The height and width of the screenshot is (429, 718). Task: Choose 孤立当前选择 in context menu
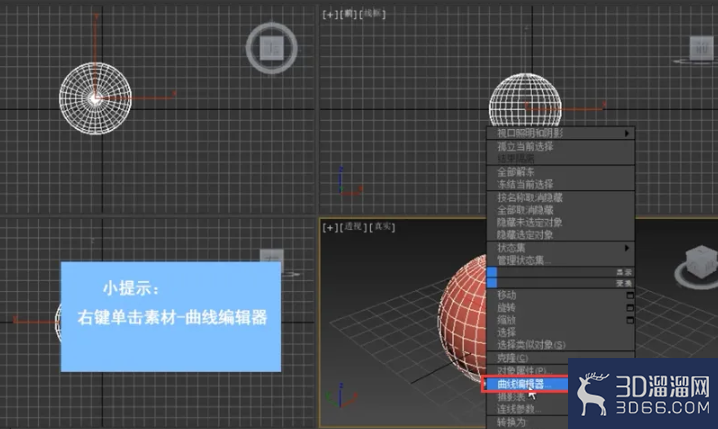click(525, 147)
